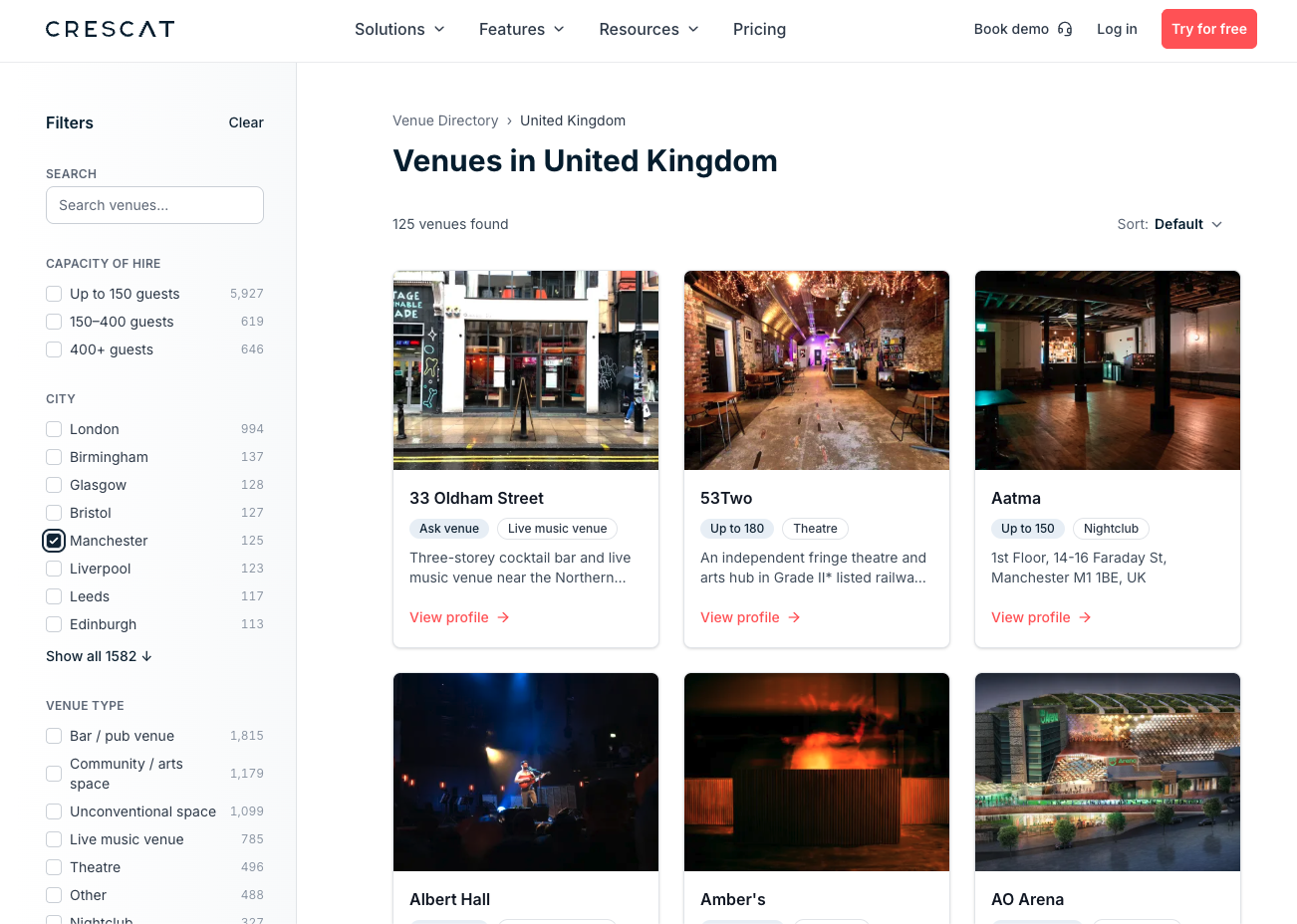Click the Crescat logo
This screenshot has width=1297, height=924.
(x=110, y=29)
